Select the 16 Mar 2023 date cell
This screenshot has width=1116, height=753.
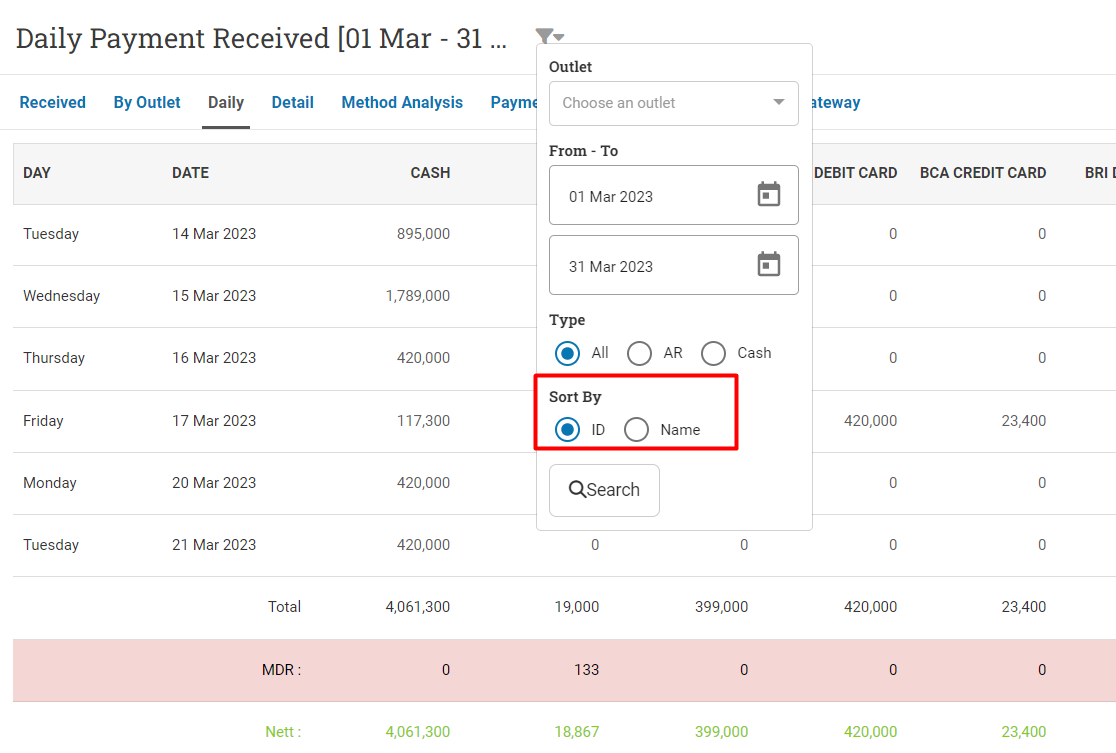pyautogui.click(x=214, y=358)
